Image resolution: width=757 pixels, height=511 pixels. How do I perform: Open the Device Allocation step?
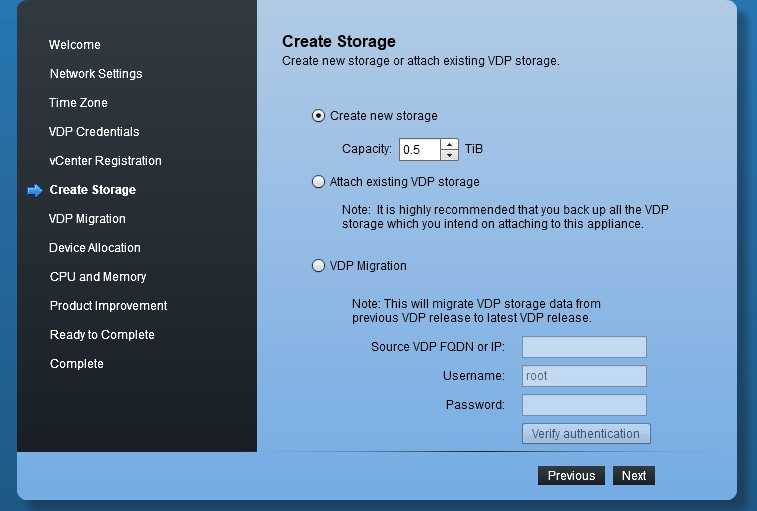click(95, 248)
